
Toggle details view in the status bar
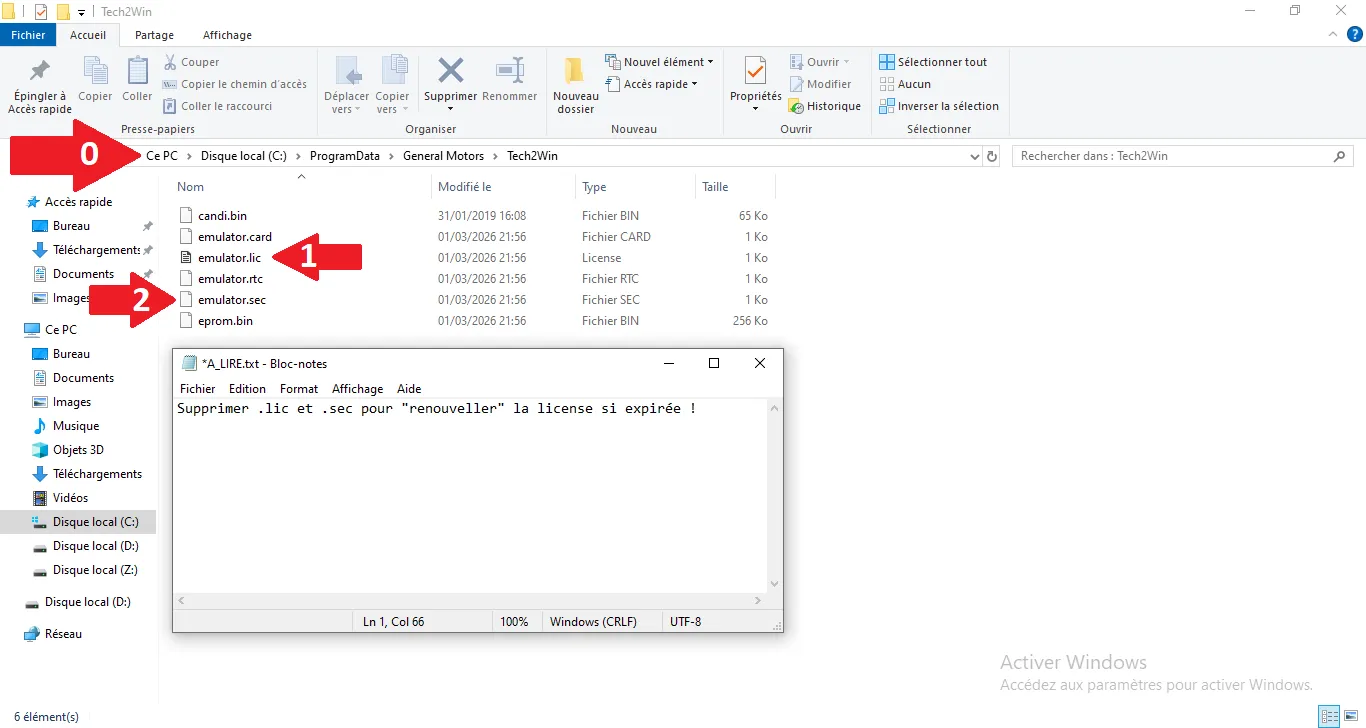pyautogui.click(x=1329, y=716)
